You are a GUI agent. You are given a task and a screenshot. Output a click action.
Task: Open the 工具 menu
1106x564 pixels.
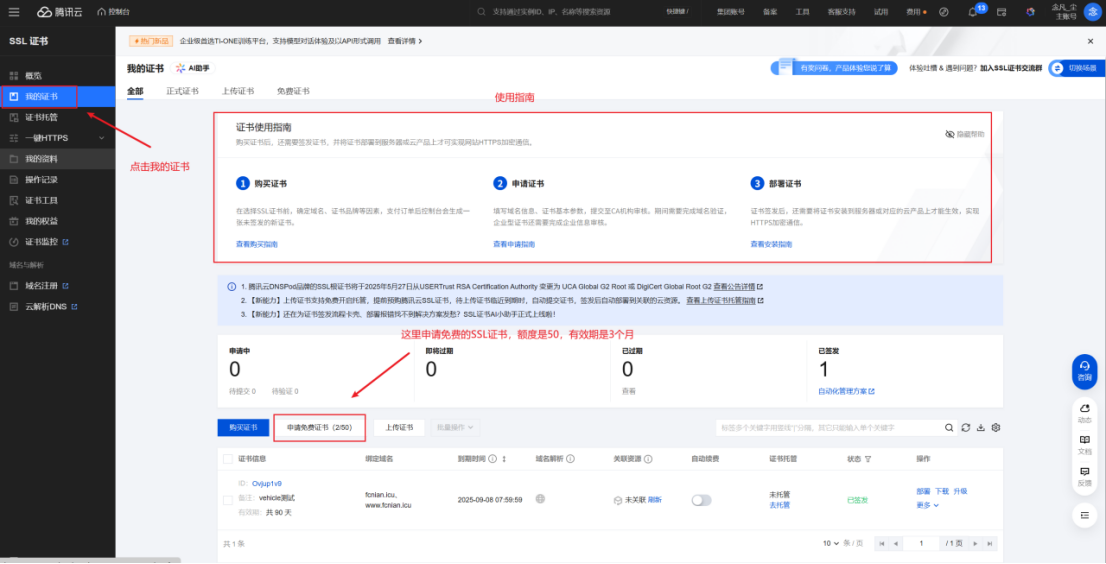point(802,12)
